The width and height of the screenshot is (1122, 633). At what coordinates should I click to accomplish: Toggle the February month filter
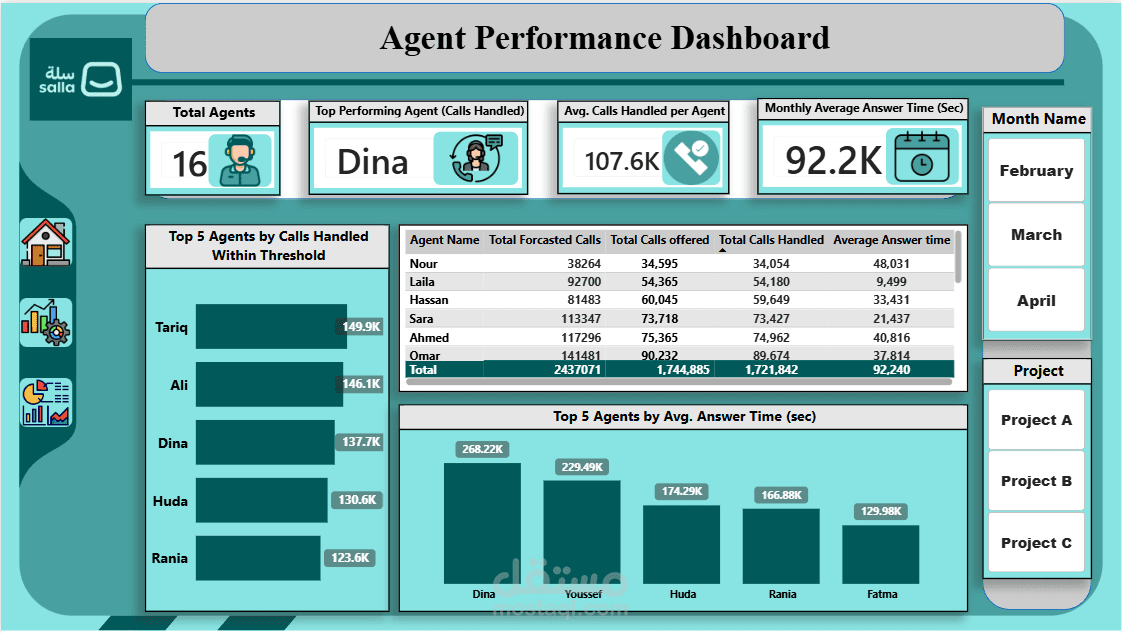click(1035, 170)
